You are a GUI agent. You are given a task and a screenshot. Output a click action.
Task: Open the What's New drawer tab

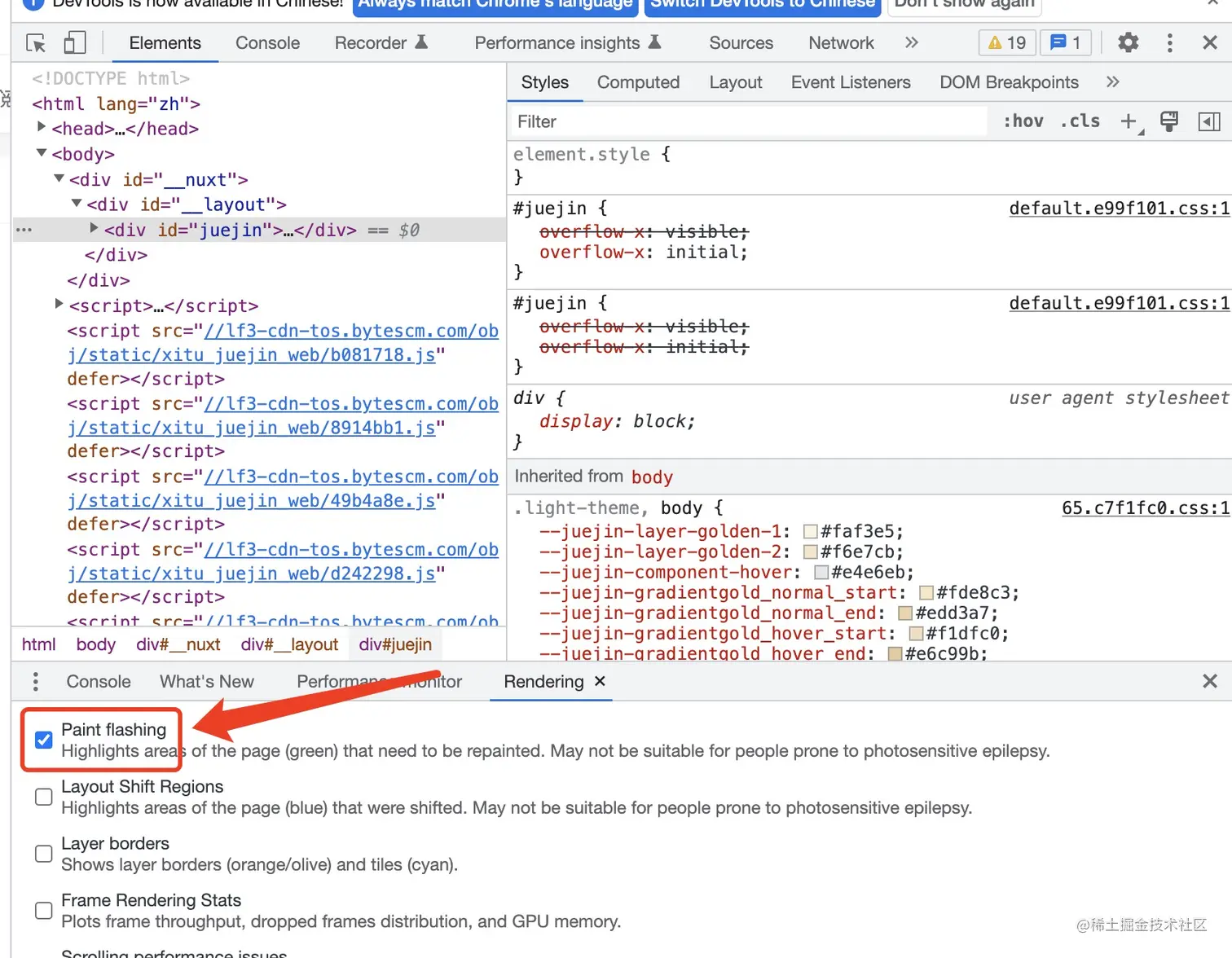click(207, 681)
